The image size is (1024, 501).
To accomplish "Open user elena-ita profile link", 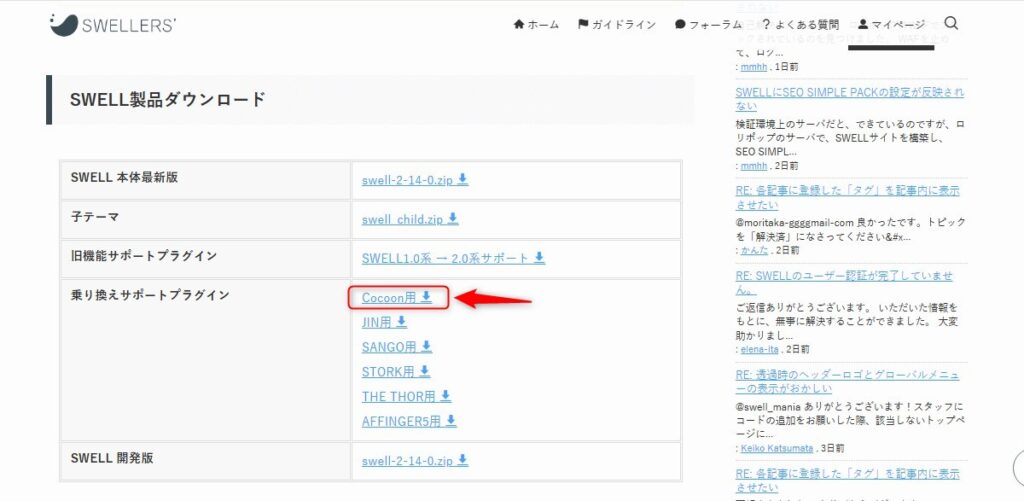I will [760, 349].
